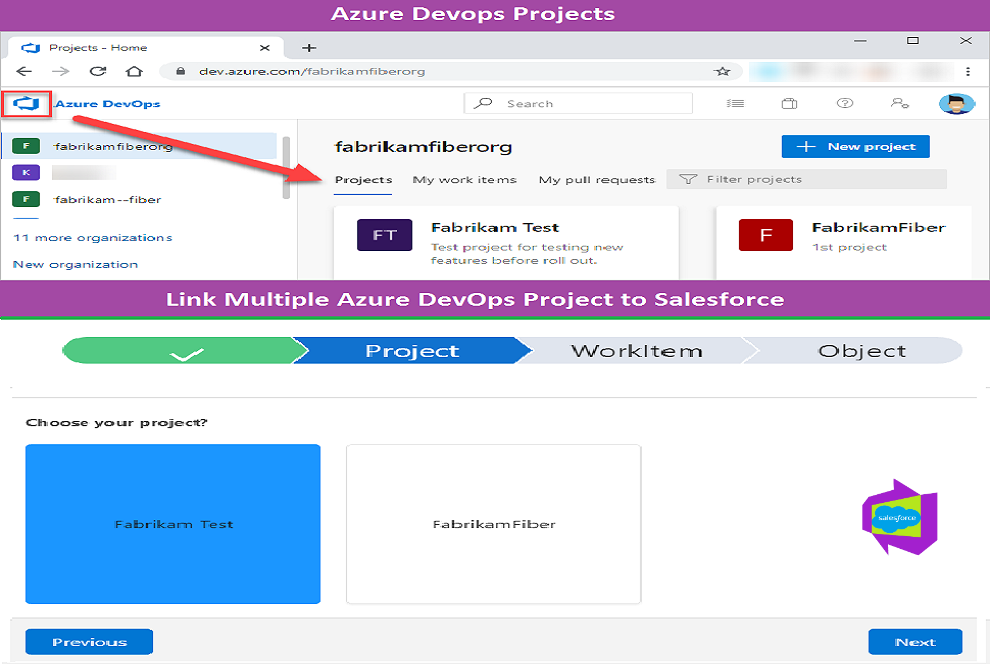The width and height of the screenshot is (990, 666).
Task: Select the FabrikamFiber project card
Action: (x=493, y=523)
